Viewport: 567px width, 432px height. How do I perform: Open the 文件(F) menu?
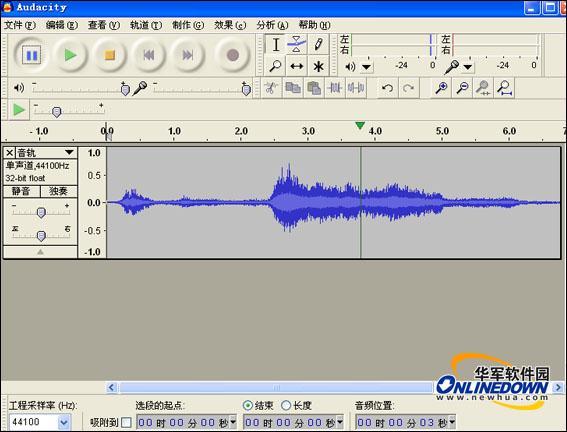(x=20, y=25)
